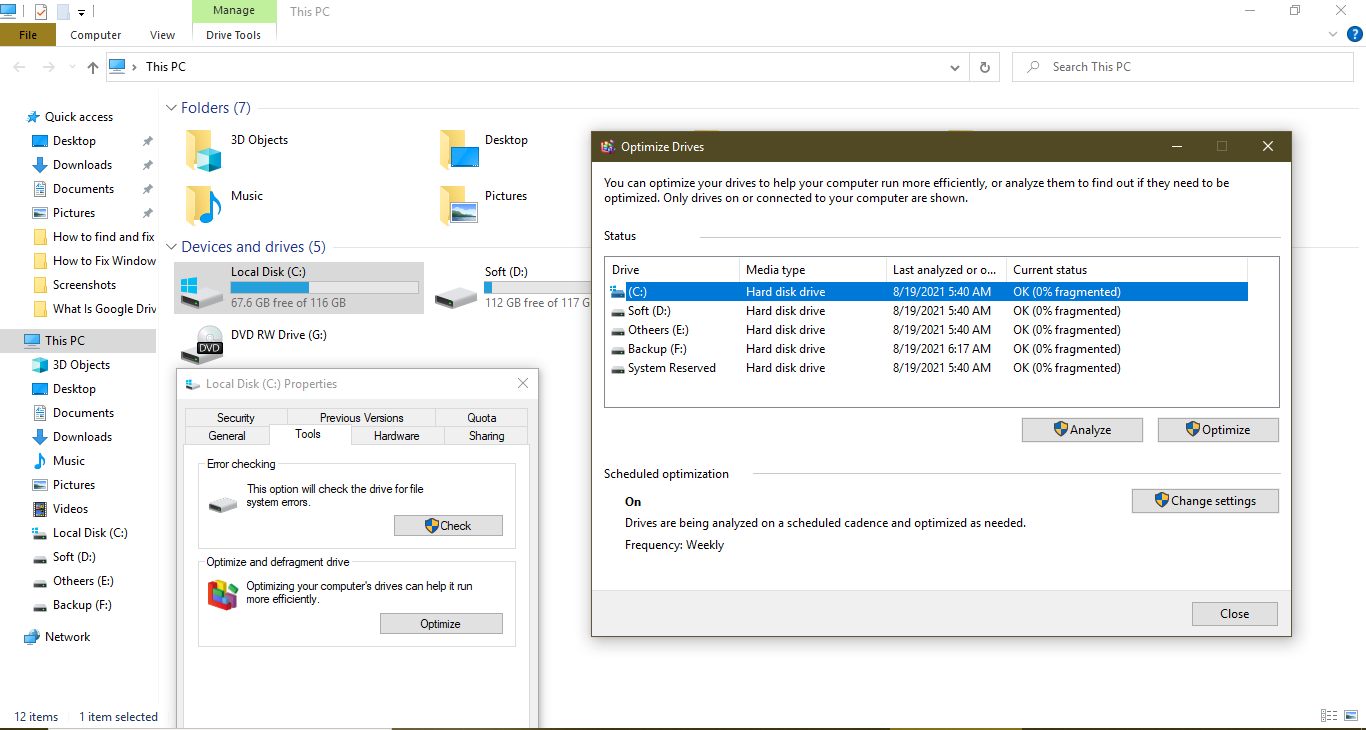Click the Help question mark icon
This screenshot has width=1366, height=730.
coord(1354,34)
